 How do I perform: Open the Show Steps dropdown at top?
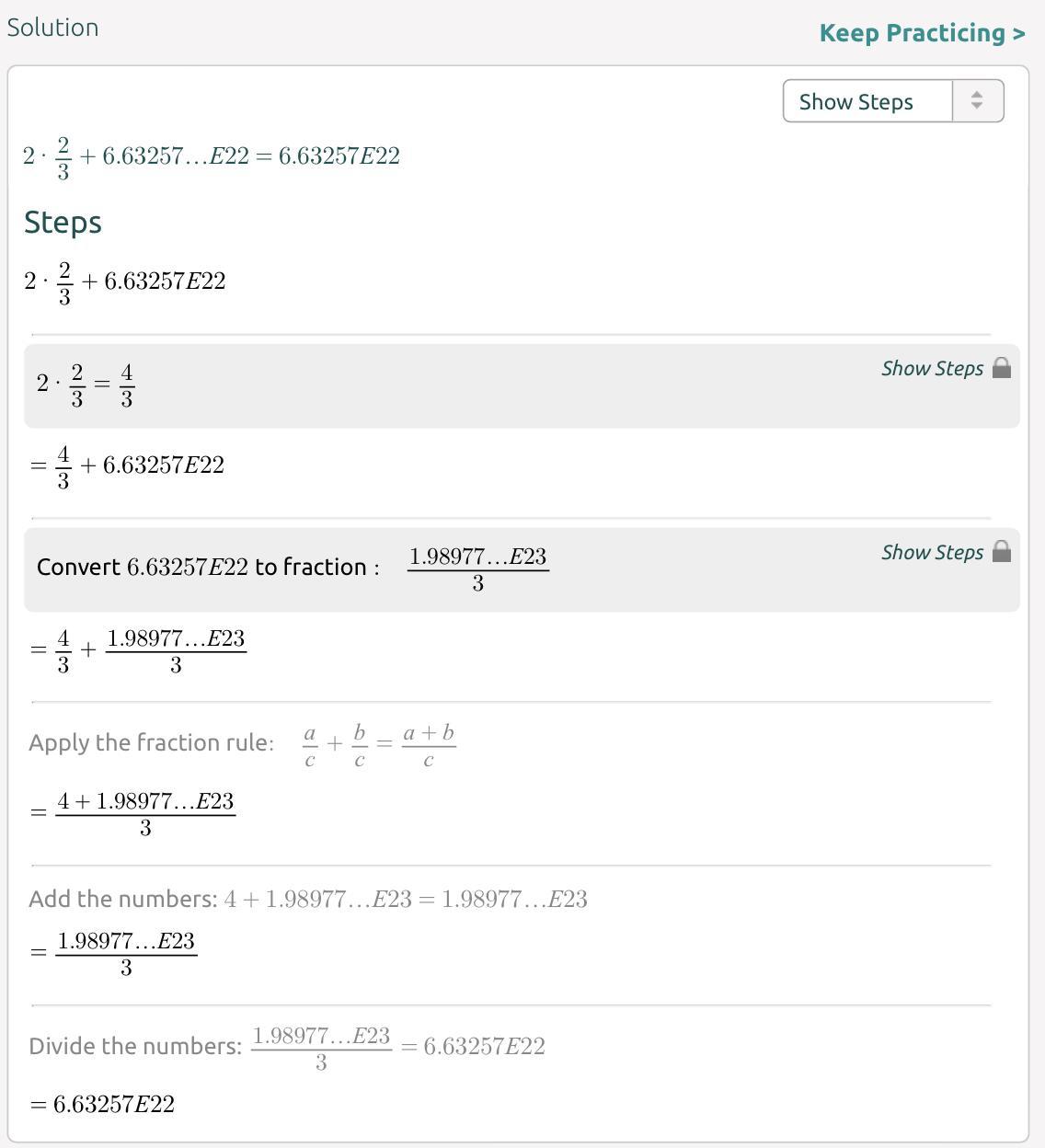pyautogui.click(x=867, y=101)
